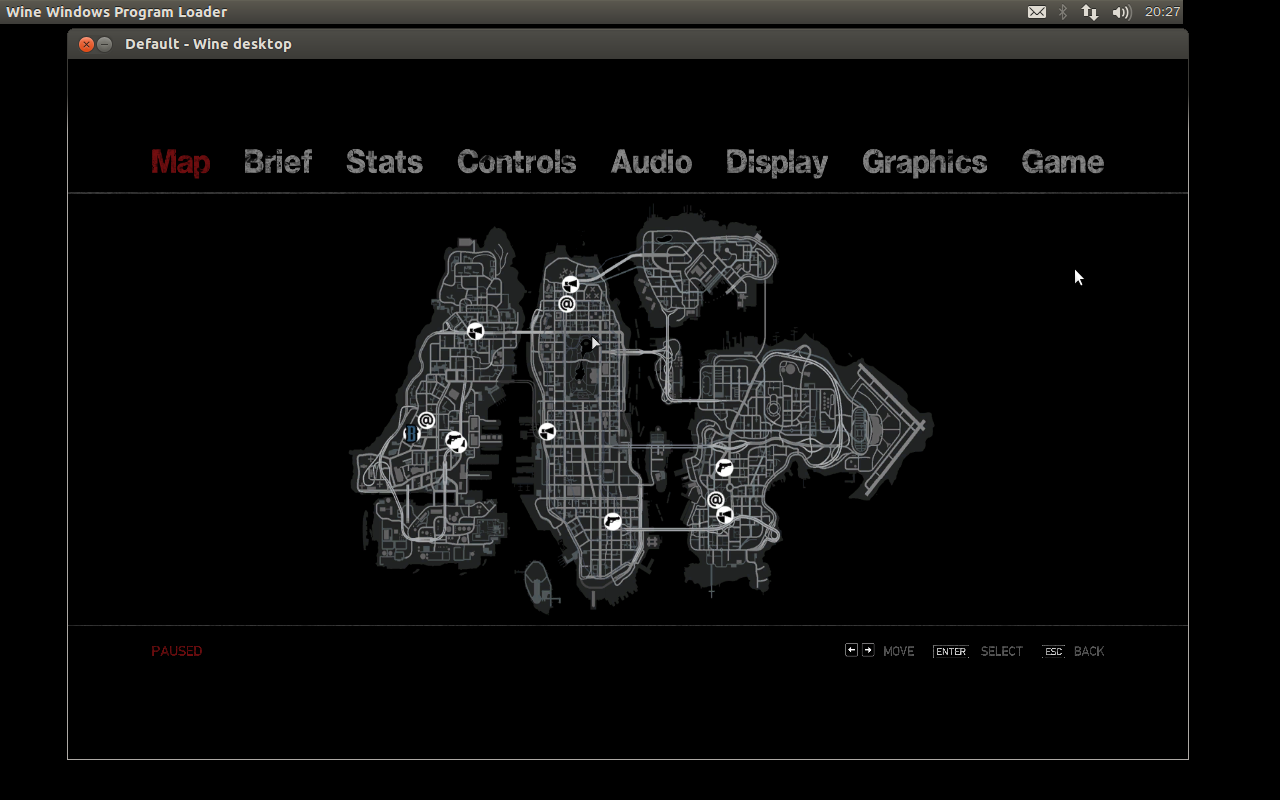Select the Pay 'n' Spray icon on Algonquin's west side
Image resolution: width=1280 pixels, height=800 pixels.
pyautogui.click(x=547, y=432)
